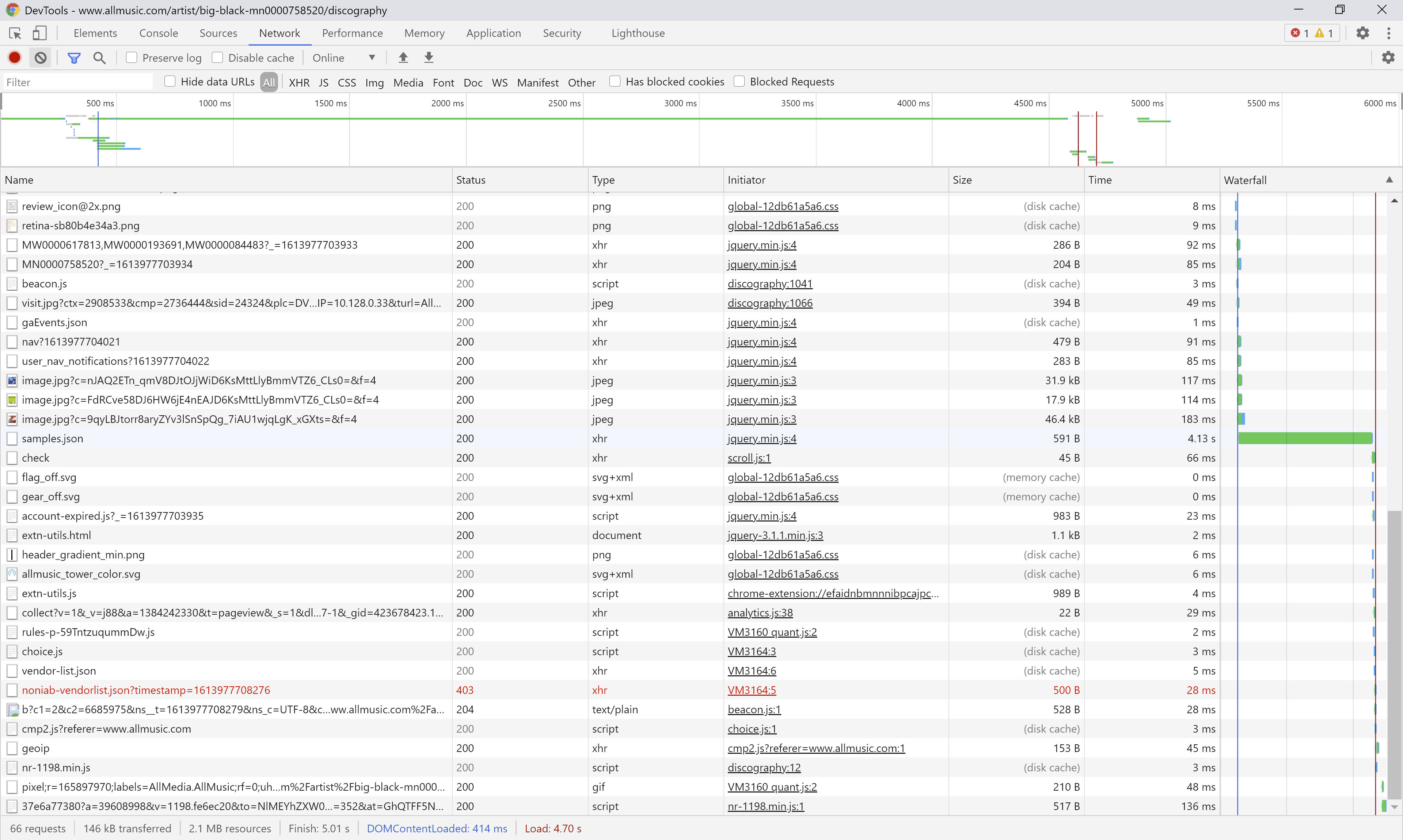Toggle the filter funnel icon
1403x840 pixels.
[74, 58]
